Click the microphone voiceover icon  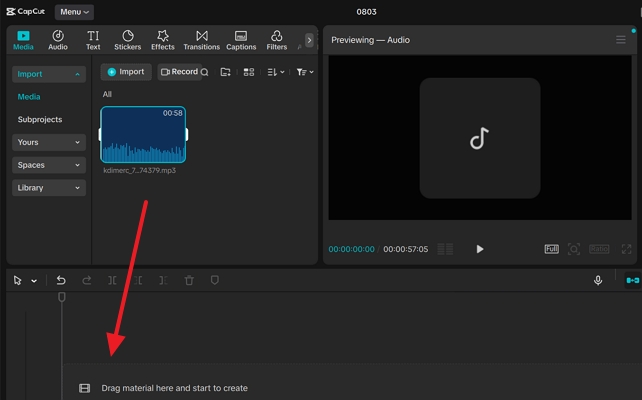tap(598, 280)
